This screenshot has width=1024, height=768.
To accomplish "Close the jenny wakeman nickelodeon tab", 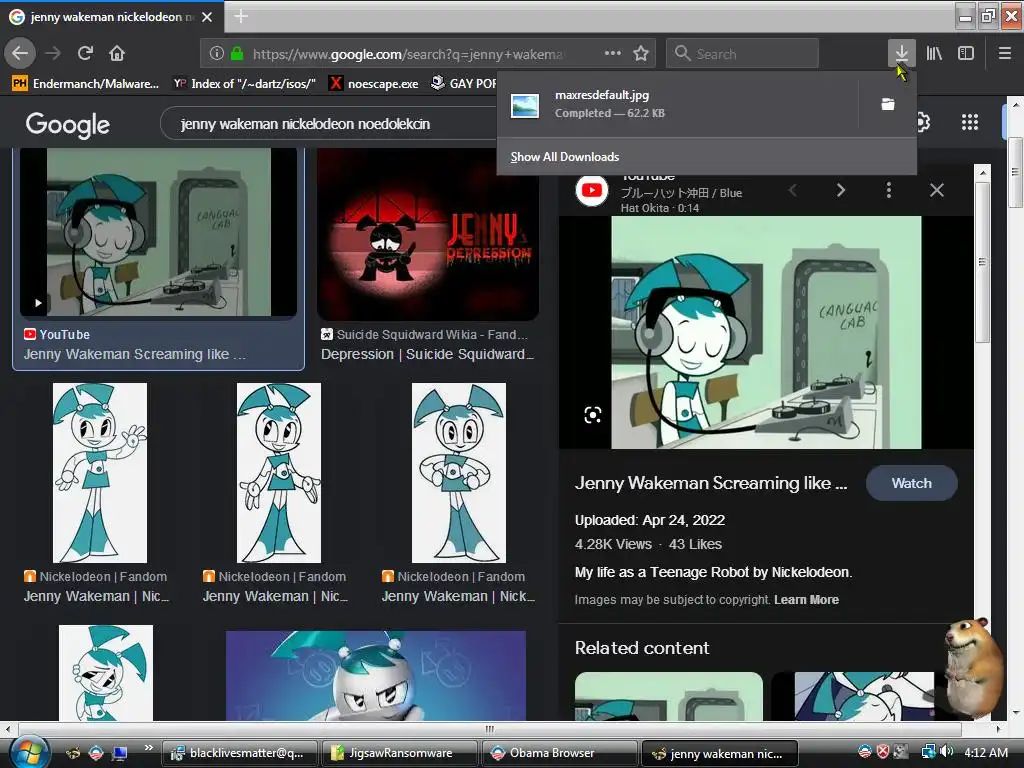I will click(207, 17).
